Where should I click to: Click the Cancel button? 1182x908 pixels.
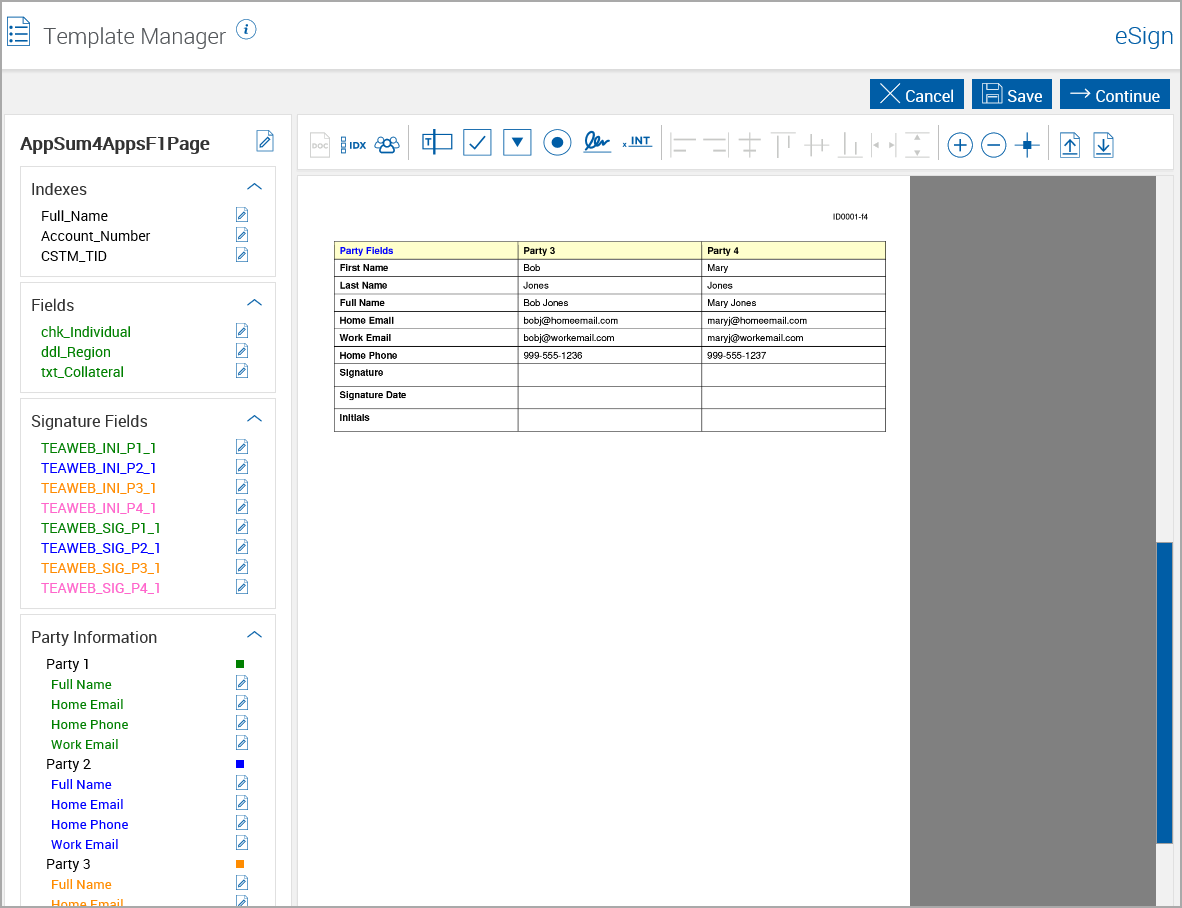[917, 94]
